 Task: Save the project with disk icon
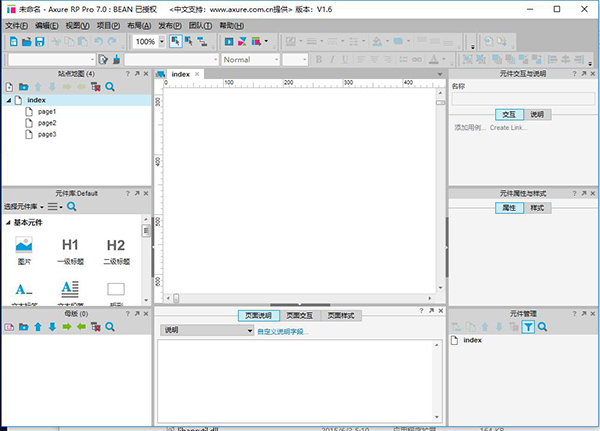coord(40,41)
